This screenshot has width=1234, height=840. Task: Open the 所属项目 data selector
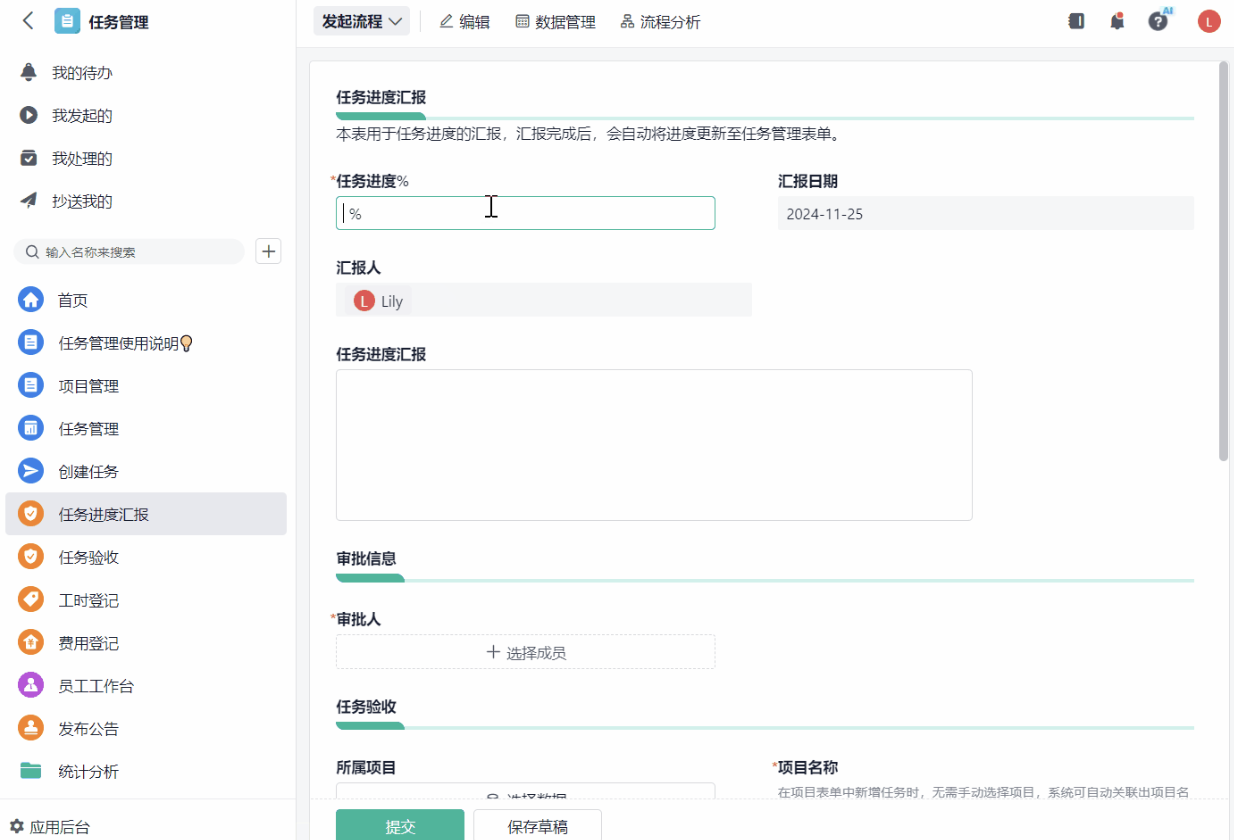[x=525, y=792]
